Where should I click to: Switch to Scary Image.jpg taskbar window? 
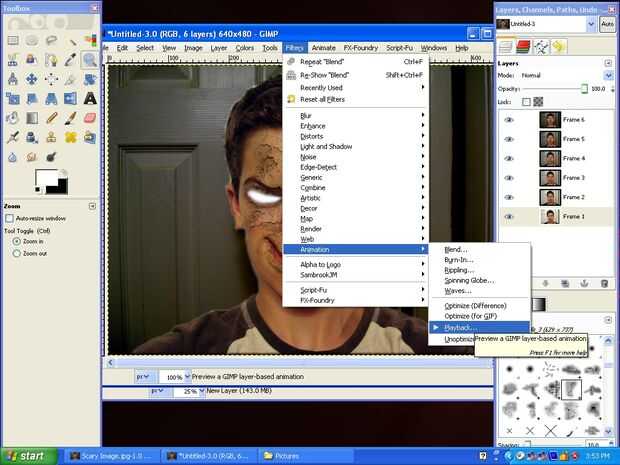tap(111, 456)
